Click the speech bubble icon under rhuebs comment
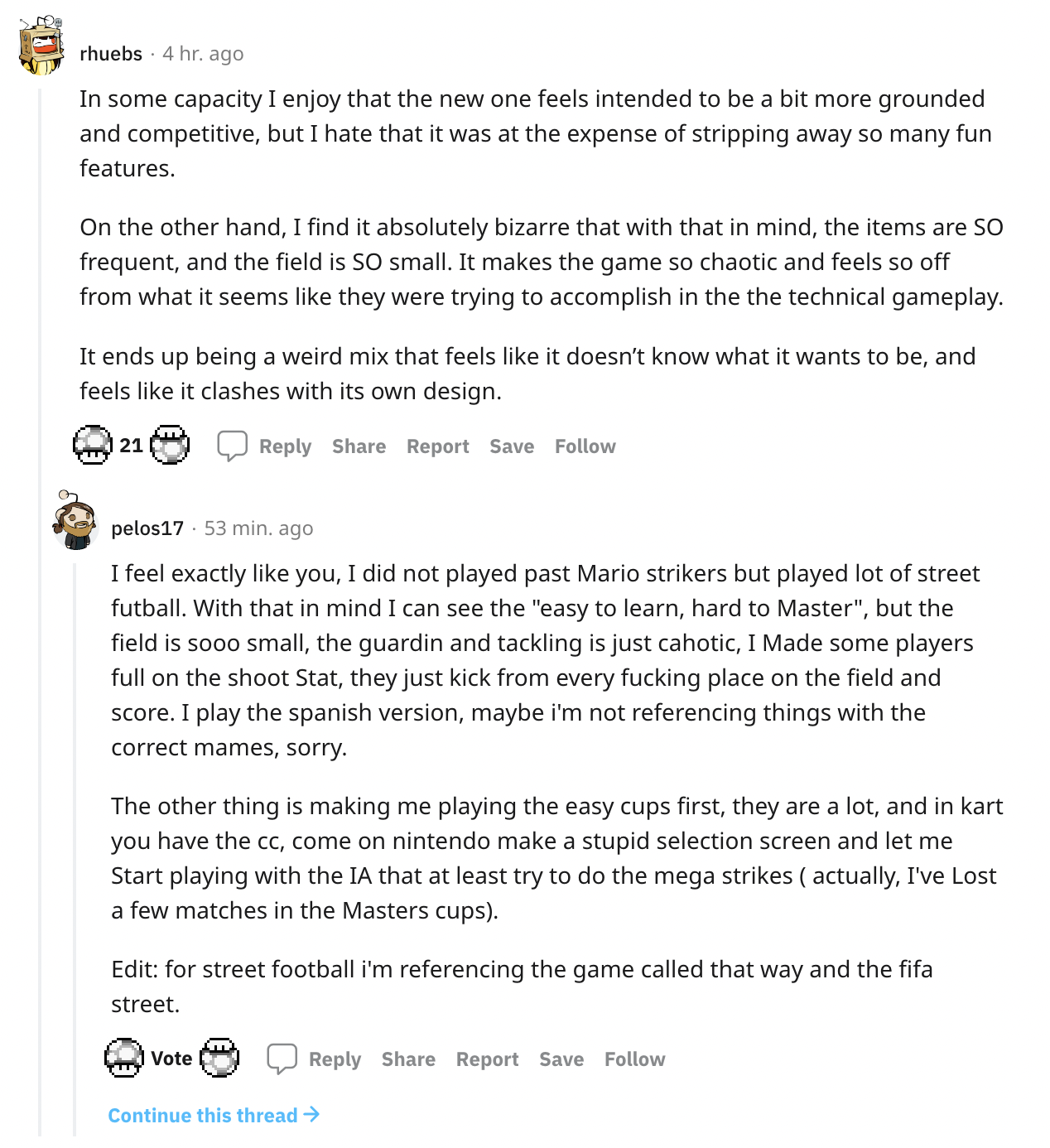The height and width of the screenshot is (1148, 1050). pyautogui.click(x=232, y=446)
